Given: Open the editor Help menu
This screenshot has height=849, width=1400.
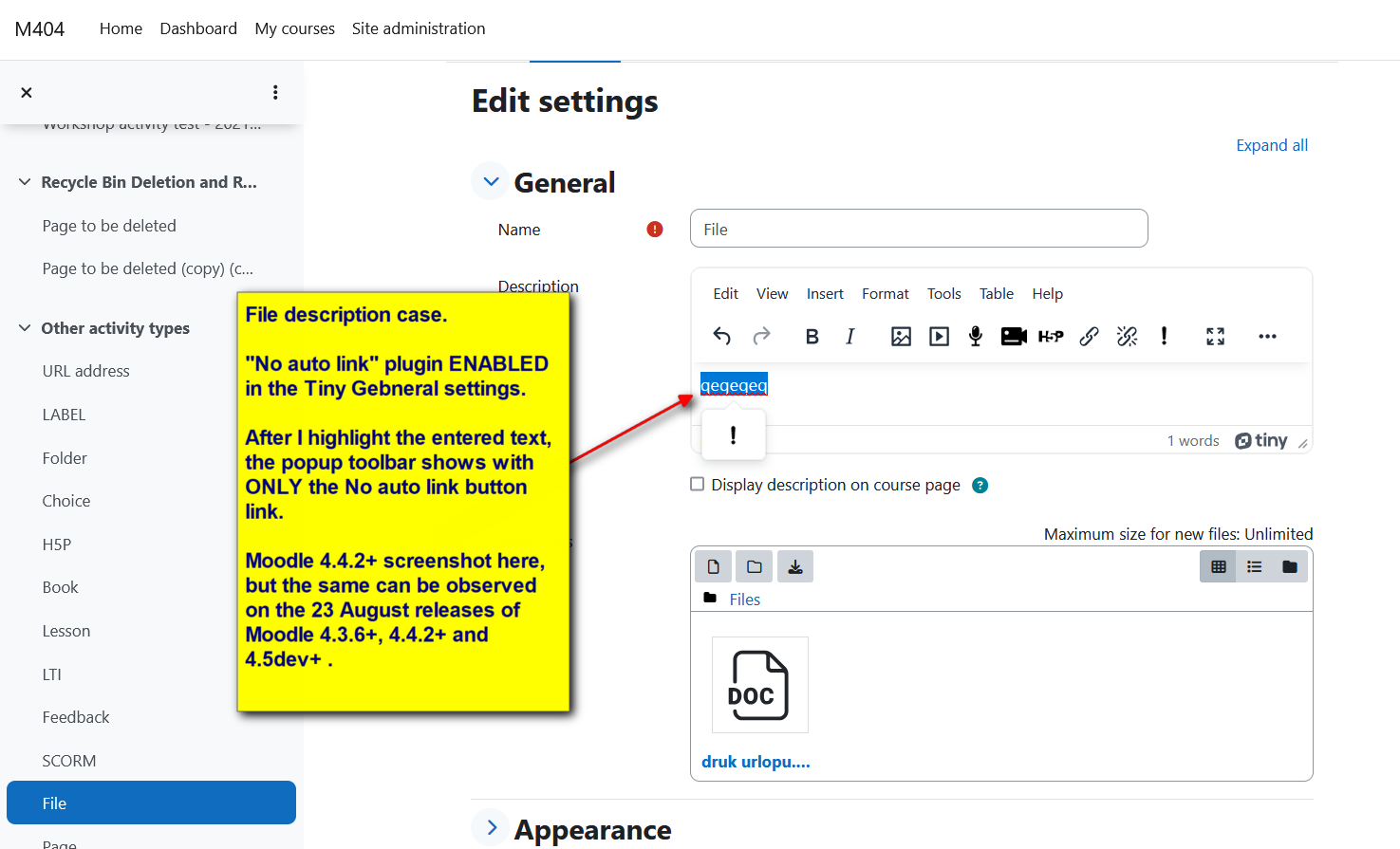Looking at the screenshot, I should tap(1048, 294).
